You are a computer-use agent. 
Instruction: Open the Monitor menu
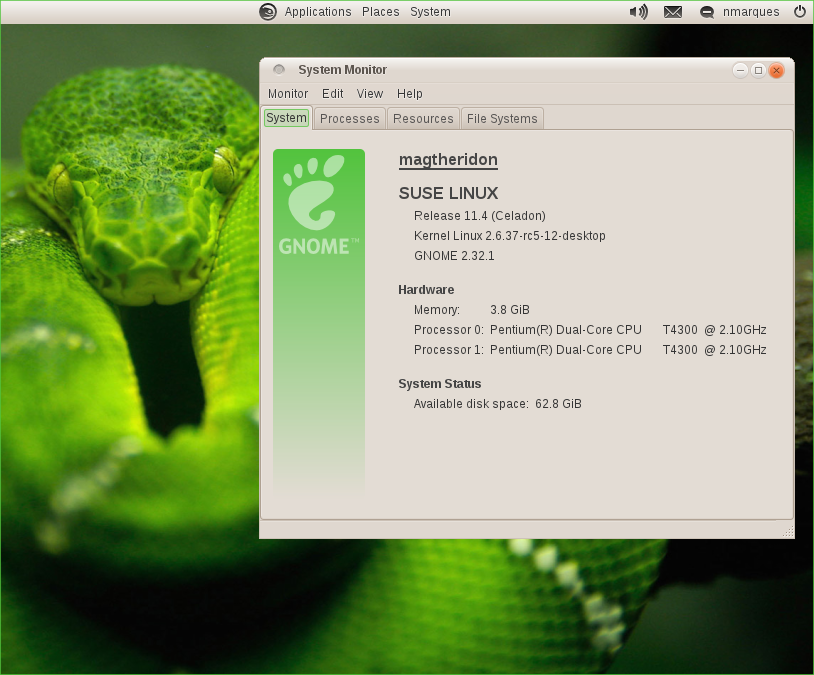tap(287, 93)
